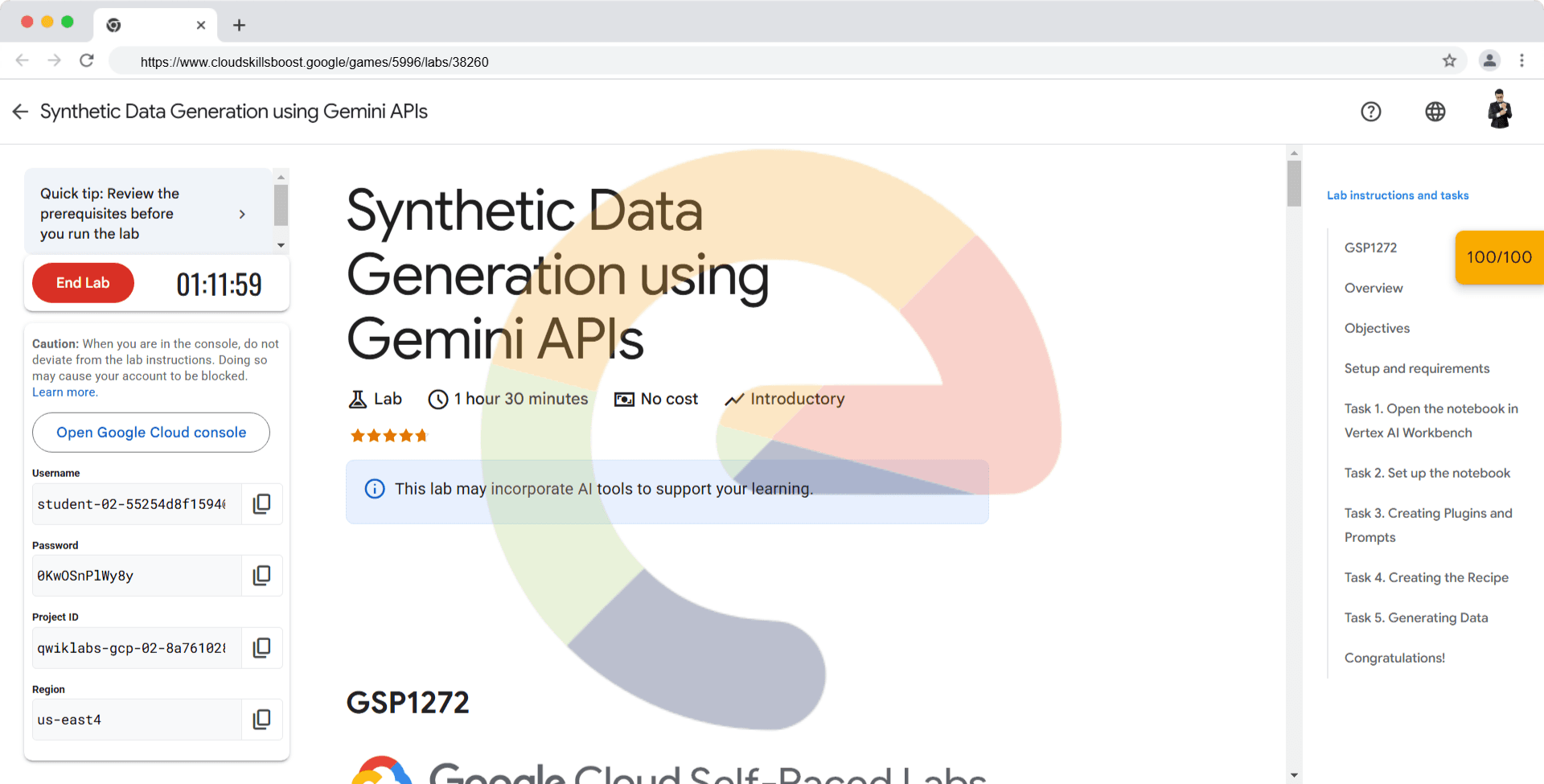Copy the Region value
Image resolution: width=1544 pixels, height=784 pixels.
point(261,720)
